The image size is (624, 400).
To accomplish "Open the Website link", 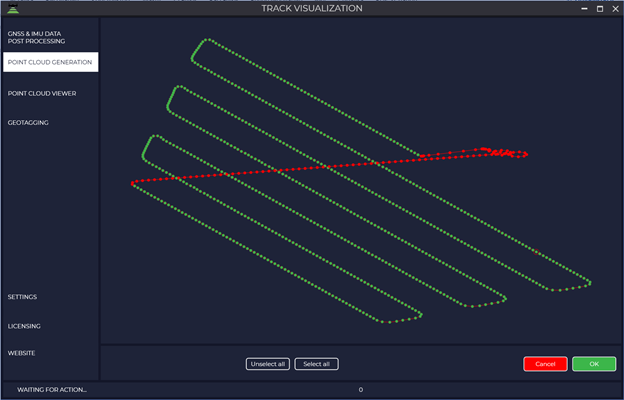I will pyautogui.click(x=22, y=353).
